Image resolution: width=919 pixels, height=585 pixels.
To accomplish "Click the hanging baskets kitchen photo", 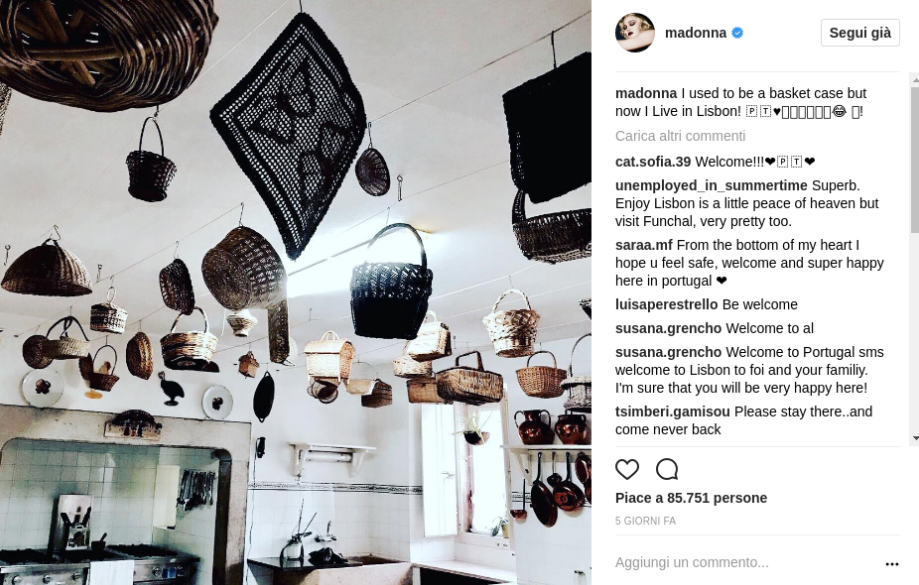I will click(295, 292).
